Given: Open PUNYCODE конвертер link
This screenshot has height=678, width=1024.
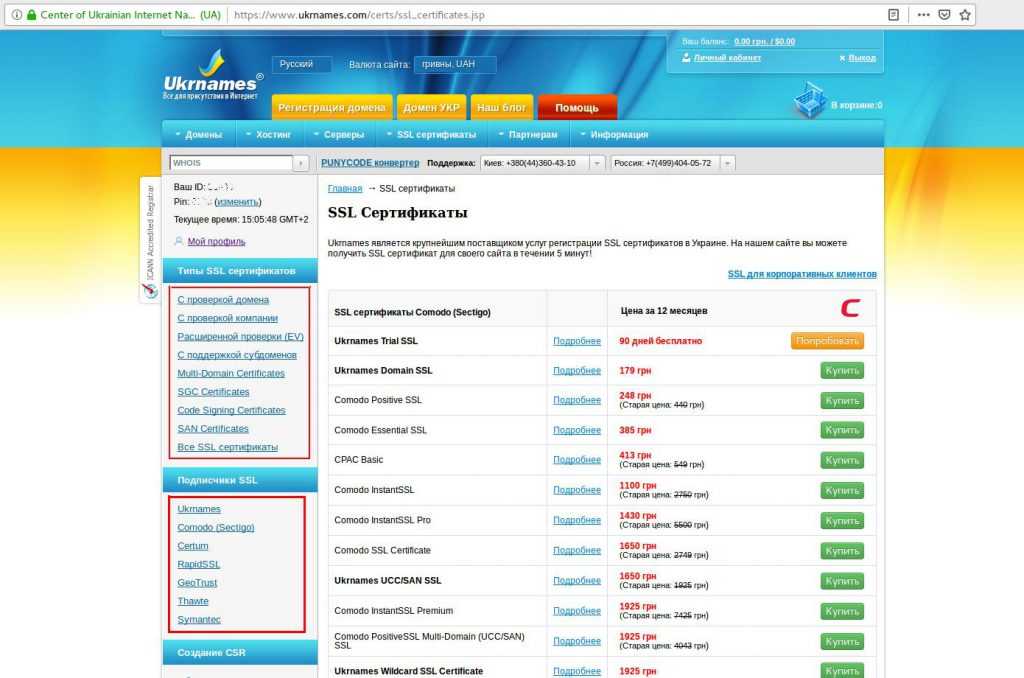Looking at the screenshot, I should 370,163.
